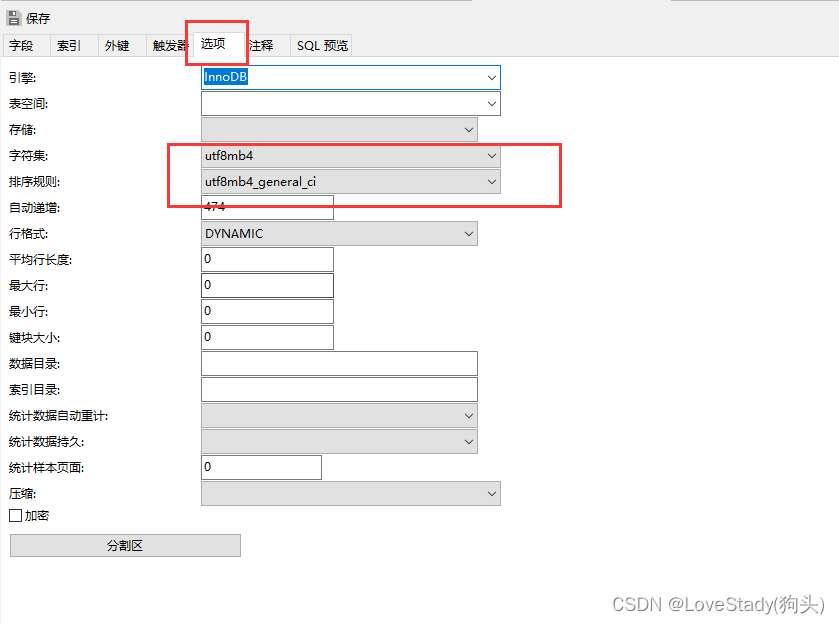The image size is (839, 624).
Task: Click the 最大行 max rows field
Action: tap(268, 286)
